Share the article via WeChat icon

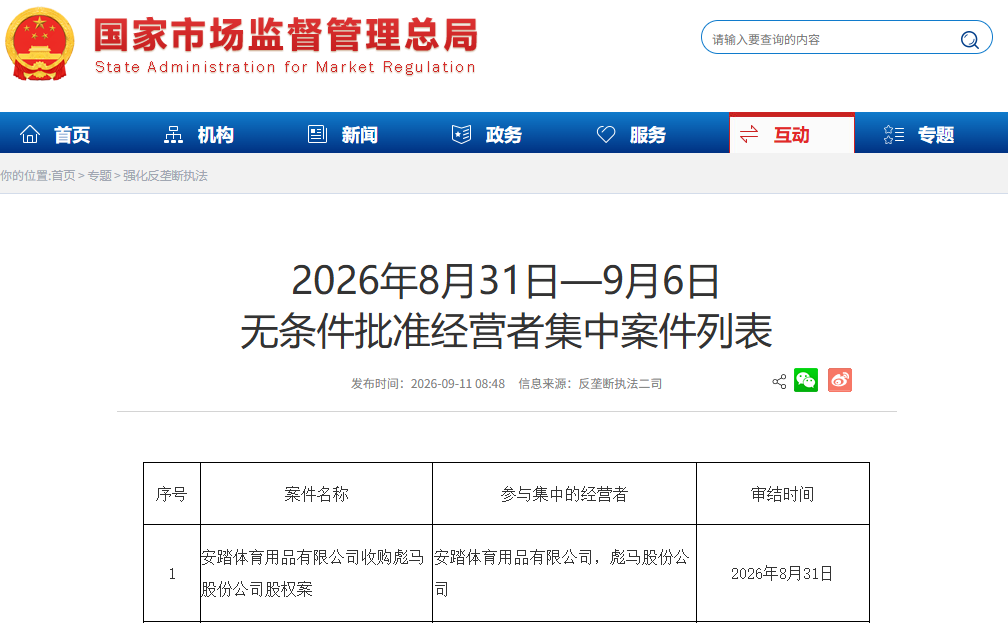tap(806, 380)
